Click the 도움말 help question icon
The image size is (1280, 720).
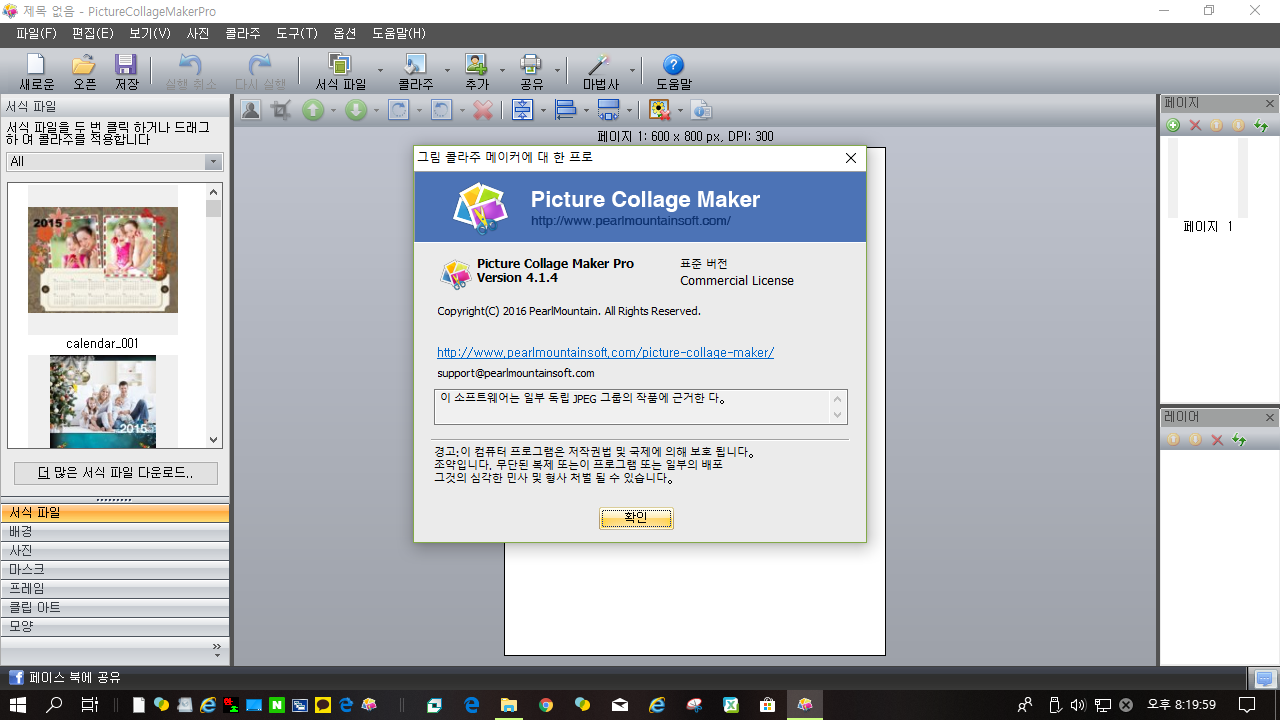click(x=673, y=66)
